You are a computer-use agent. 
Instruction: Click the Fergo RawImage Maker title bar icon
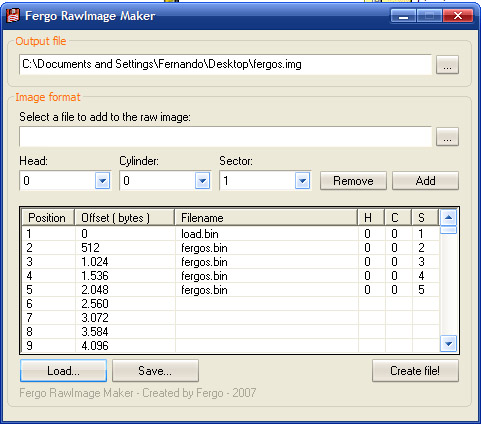[x=13, y=16]
